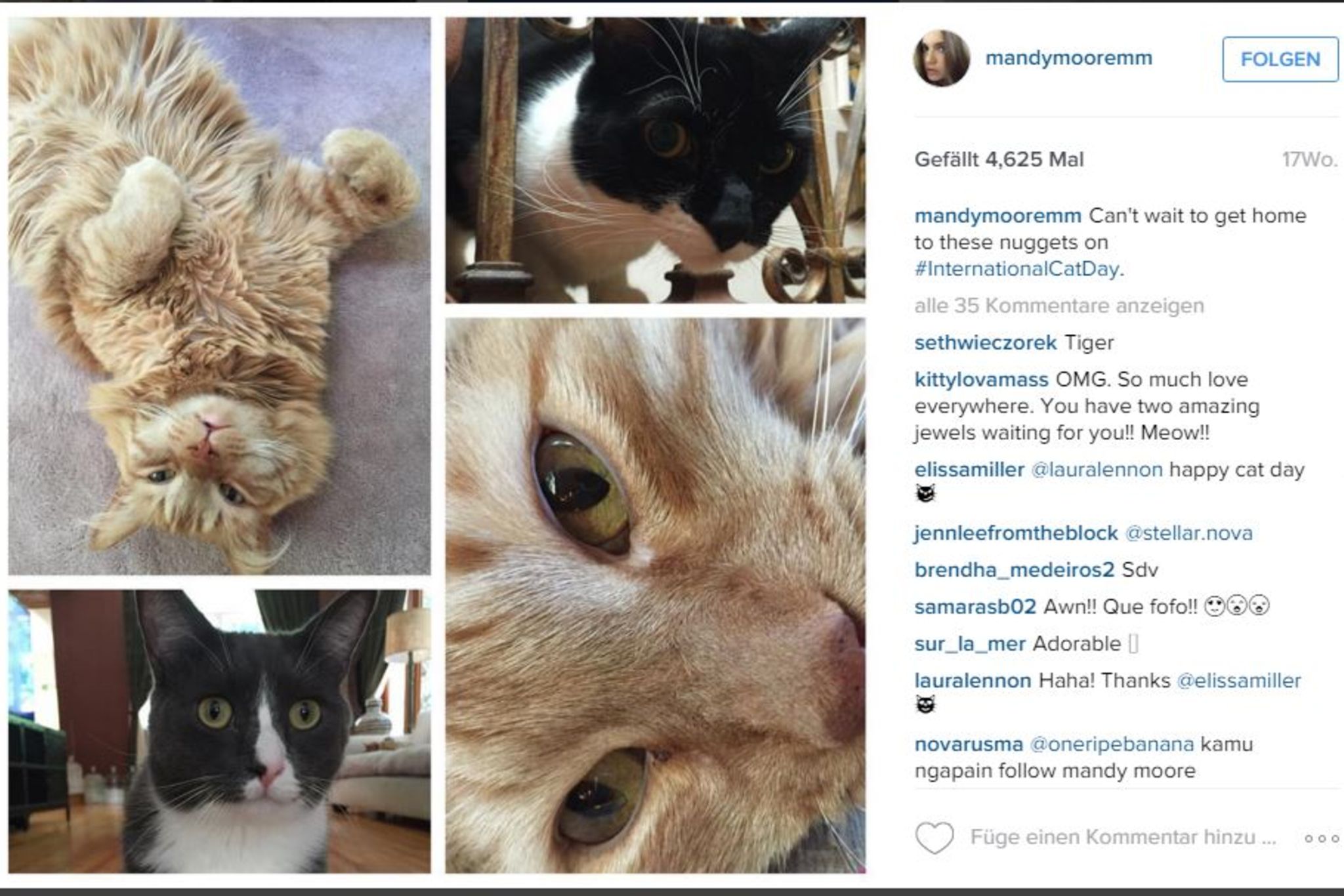Open the @stellar.nova mention
Viewport: 1344px width, 896px height.
(x=1188, y=533)
